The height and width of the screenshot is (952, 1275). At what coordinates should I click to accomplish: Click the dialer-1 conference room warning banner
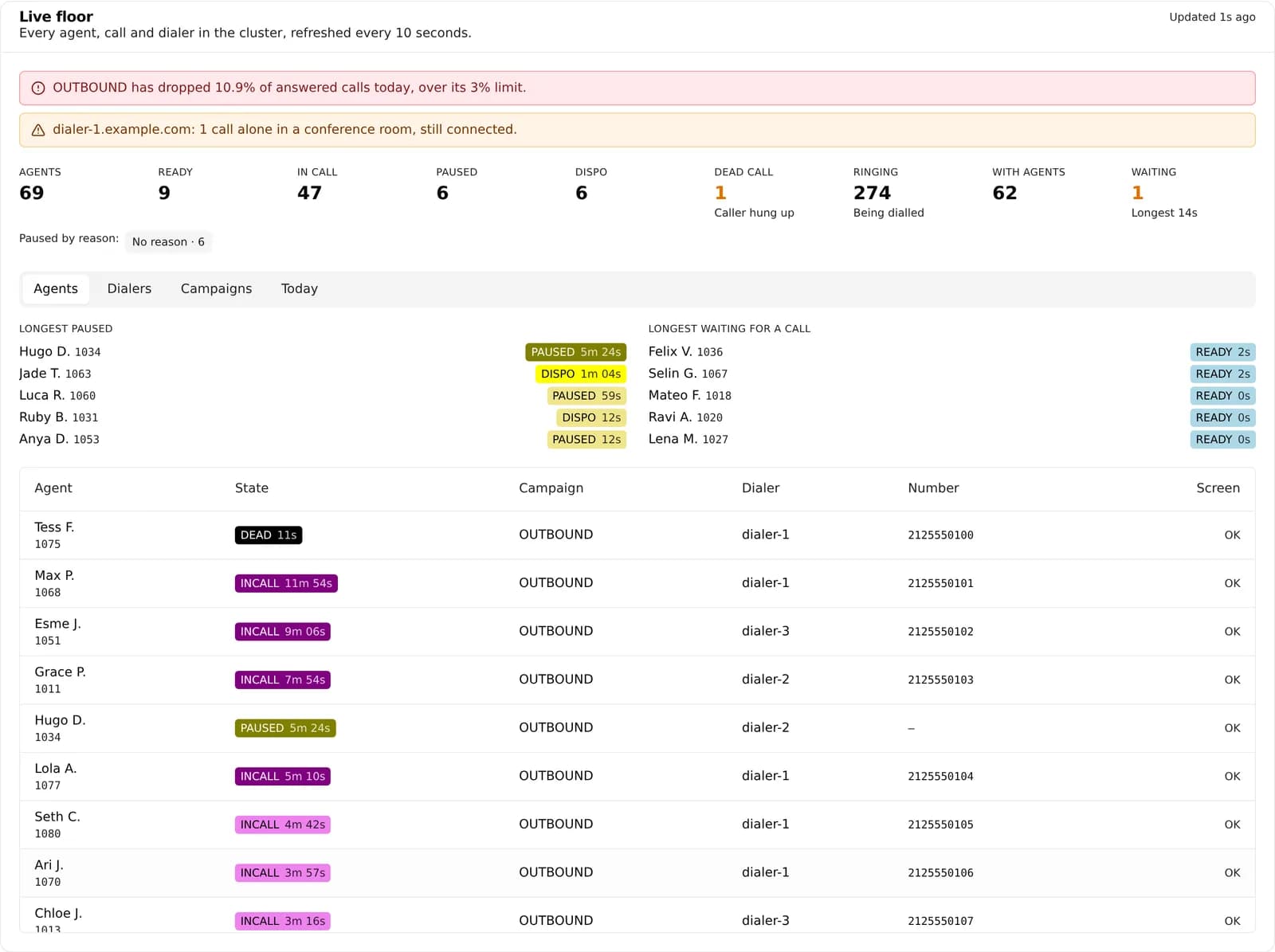(637, 130)
